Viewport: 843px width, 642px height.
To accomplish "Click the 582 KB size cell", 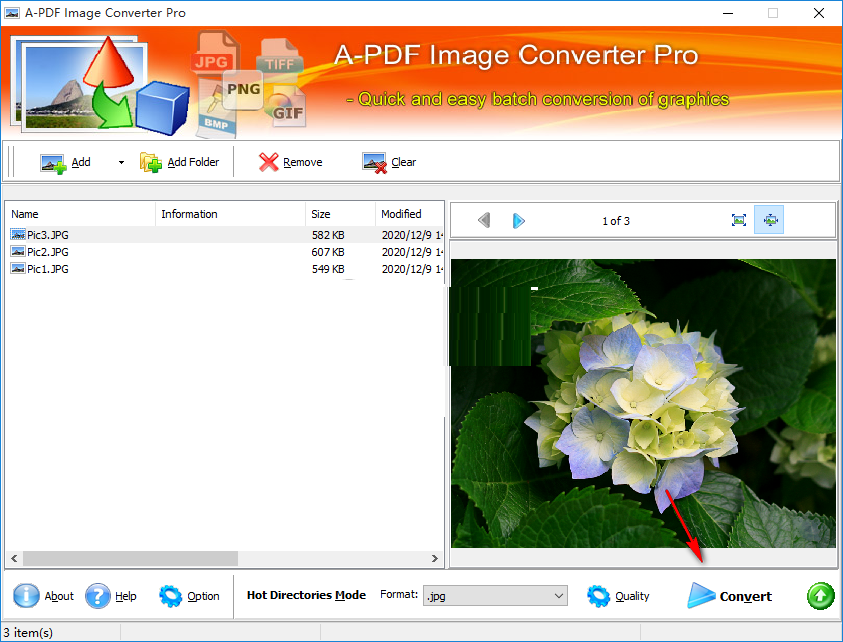I will [x=328, y=235].
